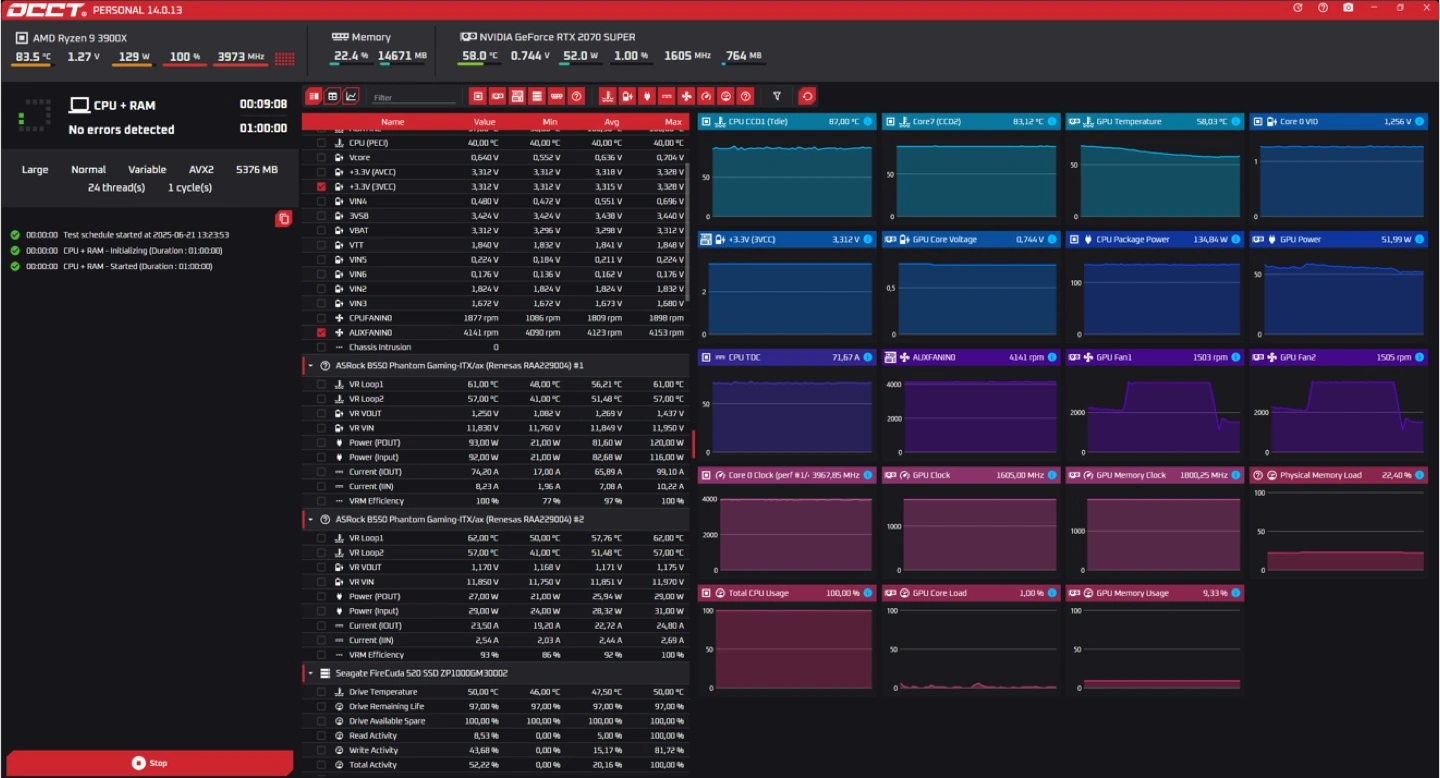This screenshot has height=778, width=1440.
Task: Click the '24 thread(s)' setting label
Action: [116, 187]
